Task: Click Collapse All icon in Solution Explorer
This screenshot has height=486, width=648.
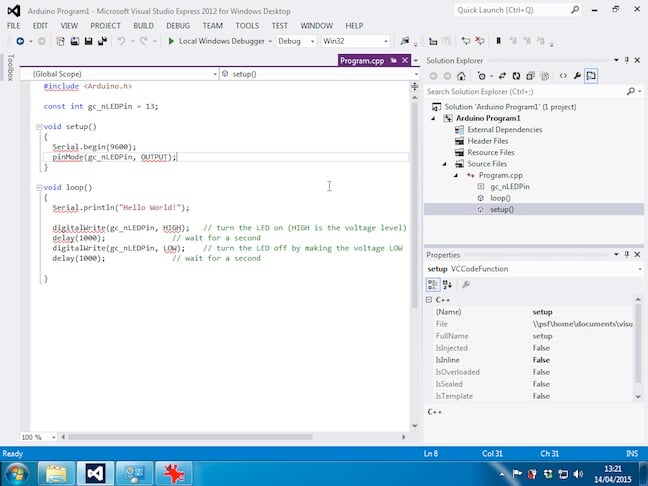Action: 530,76
